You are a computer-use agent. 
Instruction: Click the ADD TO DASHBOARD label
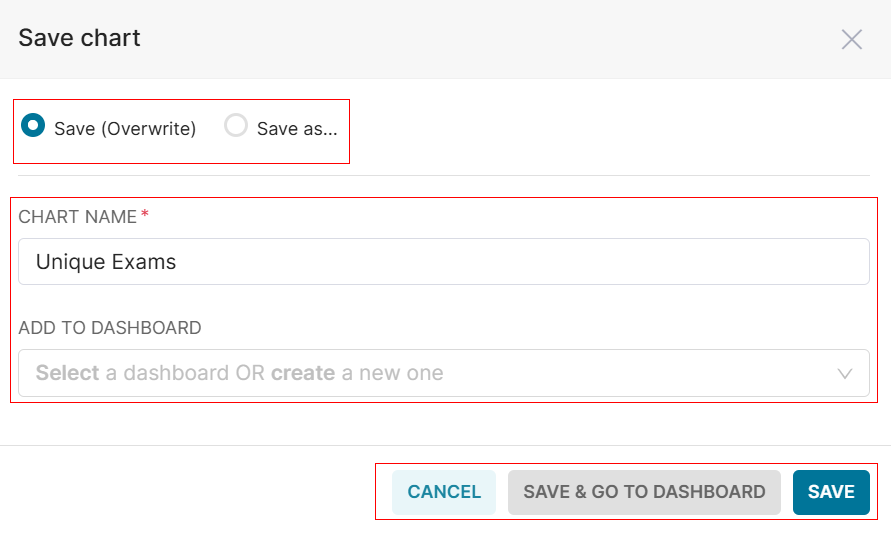(110, 328)
